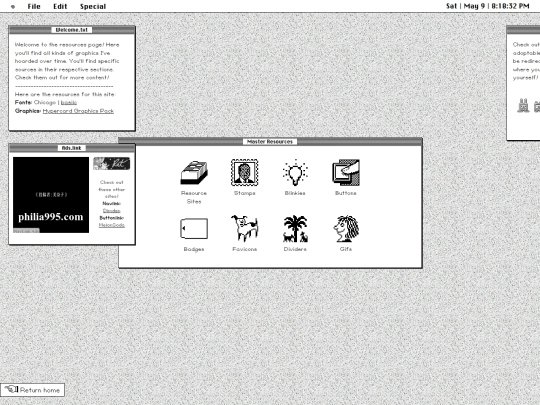Open the Dividers palm tree icon
The height and width of the screenshot is (405, 540).
click(295, 228)
